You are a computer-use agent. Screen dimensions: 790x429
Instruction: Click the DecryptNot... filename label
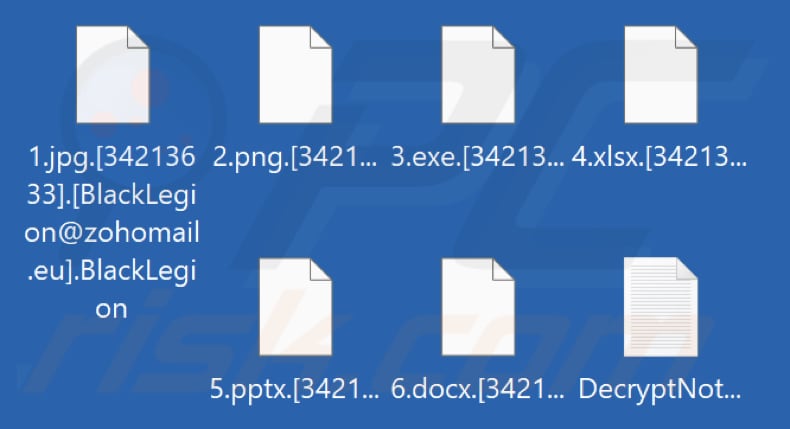[660, 390]
